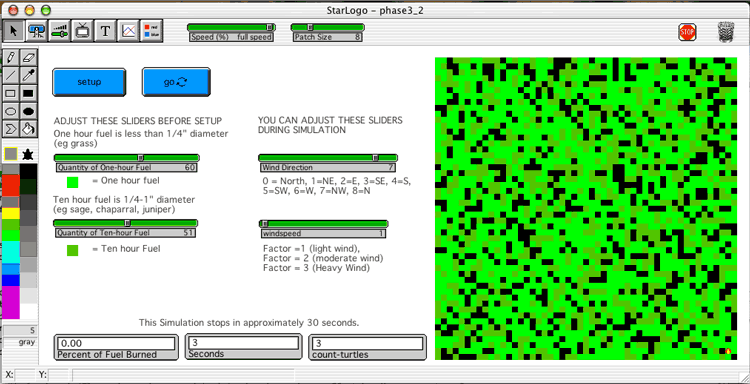The width and height of the screenshot is (750, 384).
Task: Click the current gray color indicator box
Action: [x=11, y=154]
